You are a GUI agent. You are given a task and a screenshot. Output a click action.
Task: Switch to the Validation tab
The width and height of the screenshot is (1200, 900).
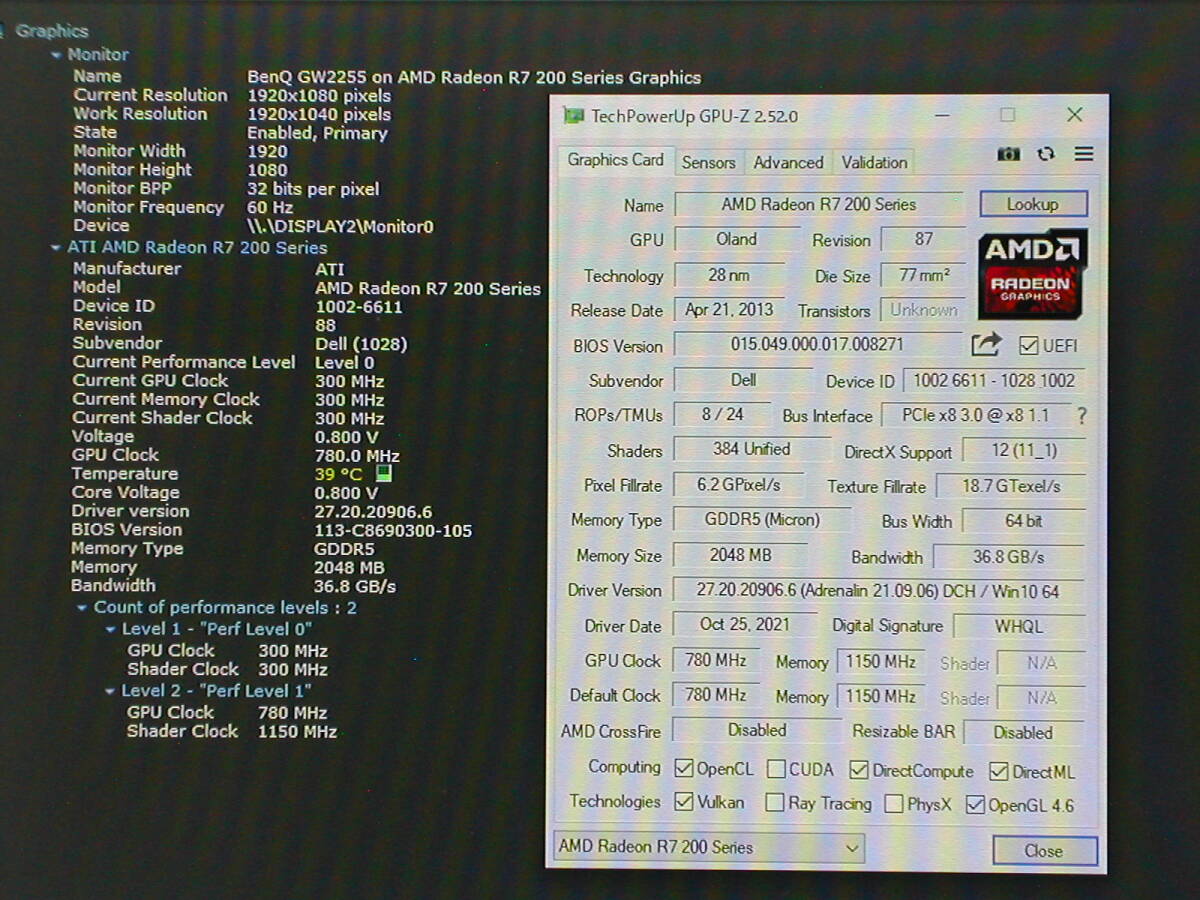coord(874,162)
